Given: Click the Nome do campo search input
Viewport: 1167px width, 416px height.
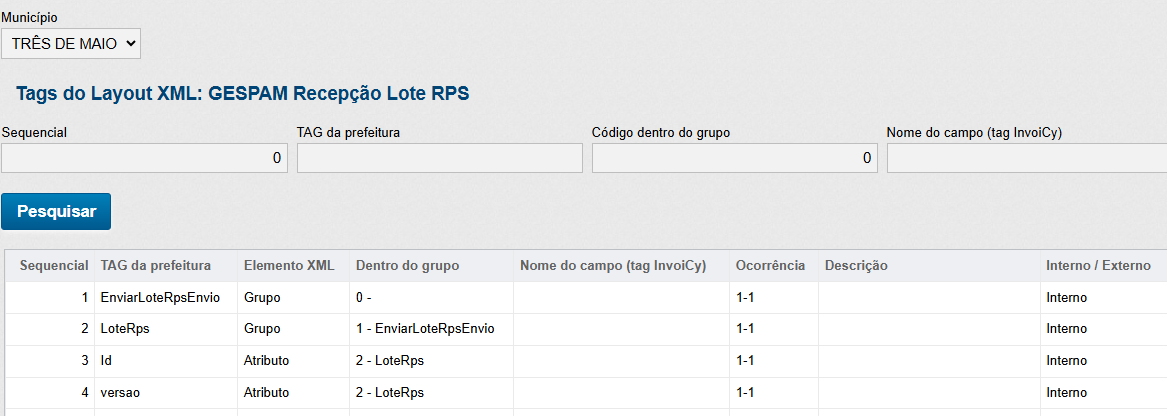Looking at the screenshot, I should click(x=1026, y=158).
